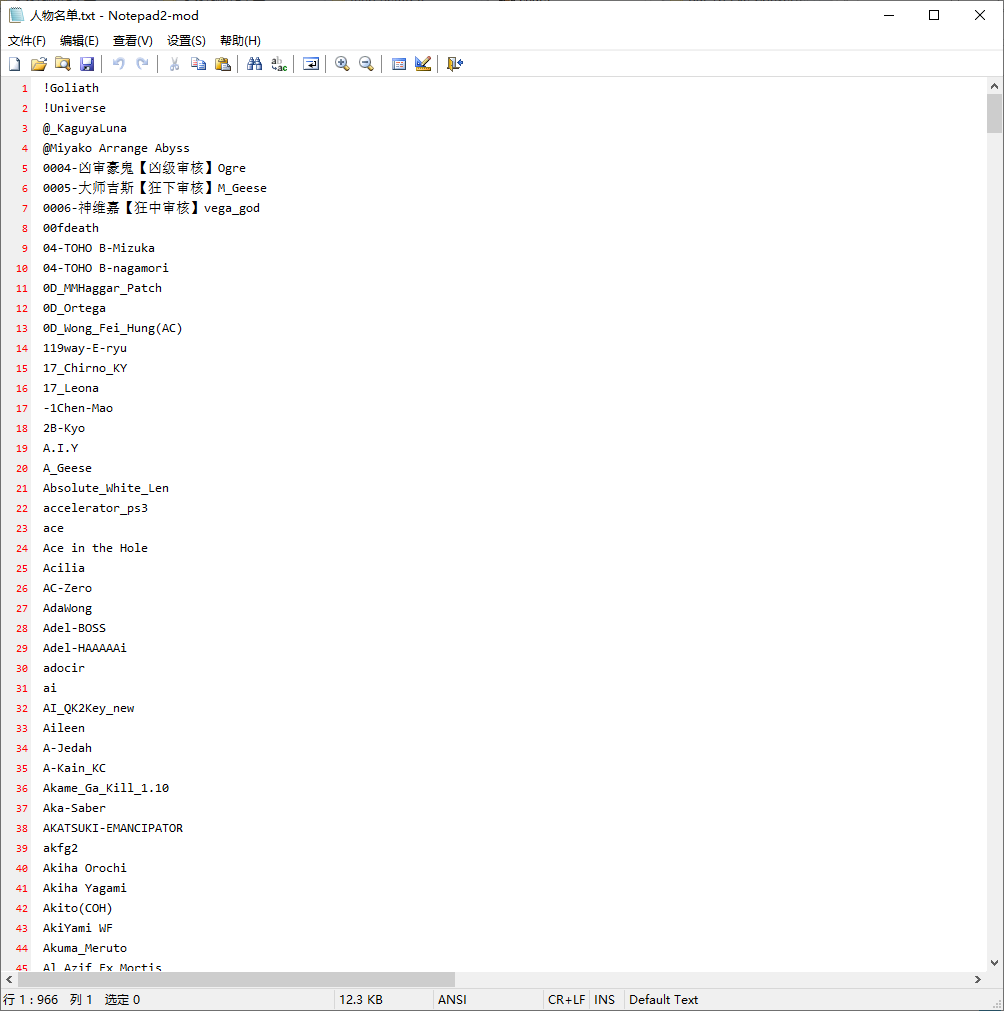This screenshot has height=1011, width=1004.
Task: Paste from clipboard using the toolbar icon
Action: [223, 64]
